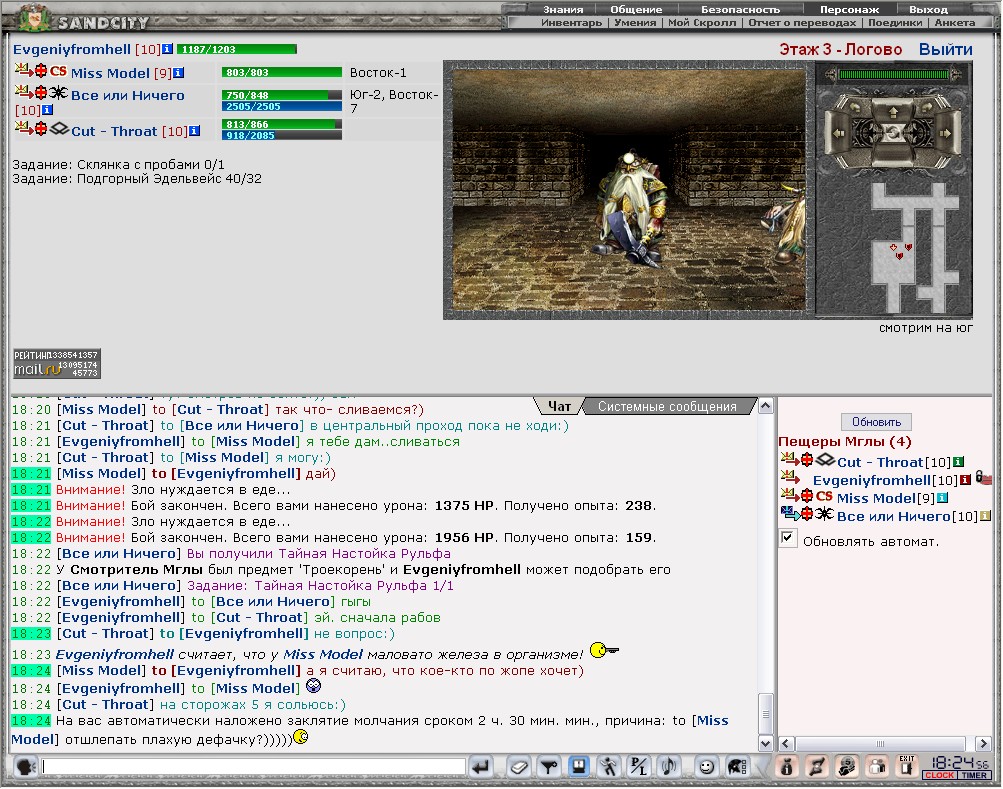Viewport: 1003px width, 789px height.
Task: Click Evgeniyfromhell name in party header
Action: (72, 49)
